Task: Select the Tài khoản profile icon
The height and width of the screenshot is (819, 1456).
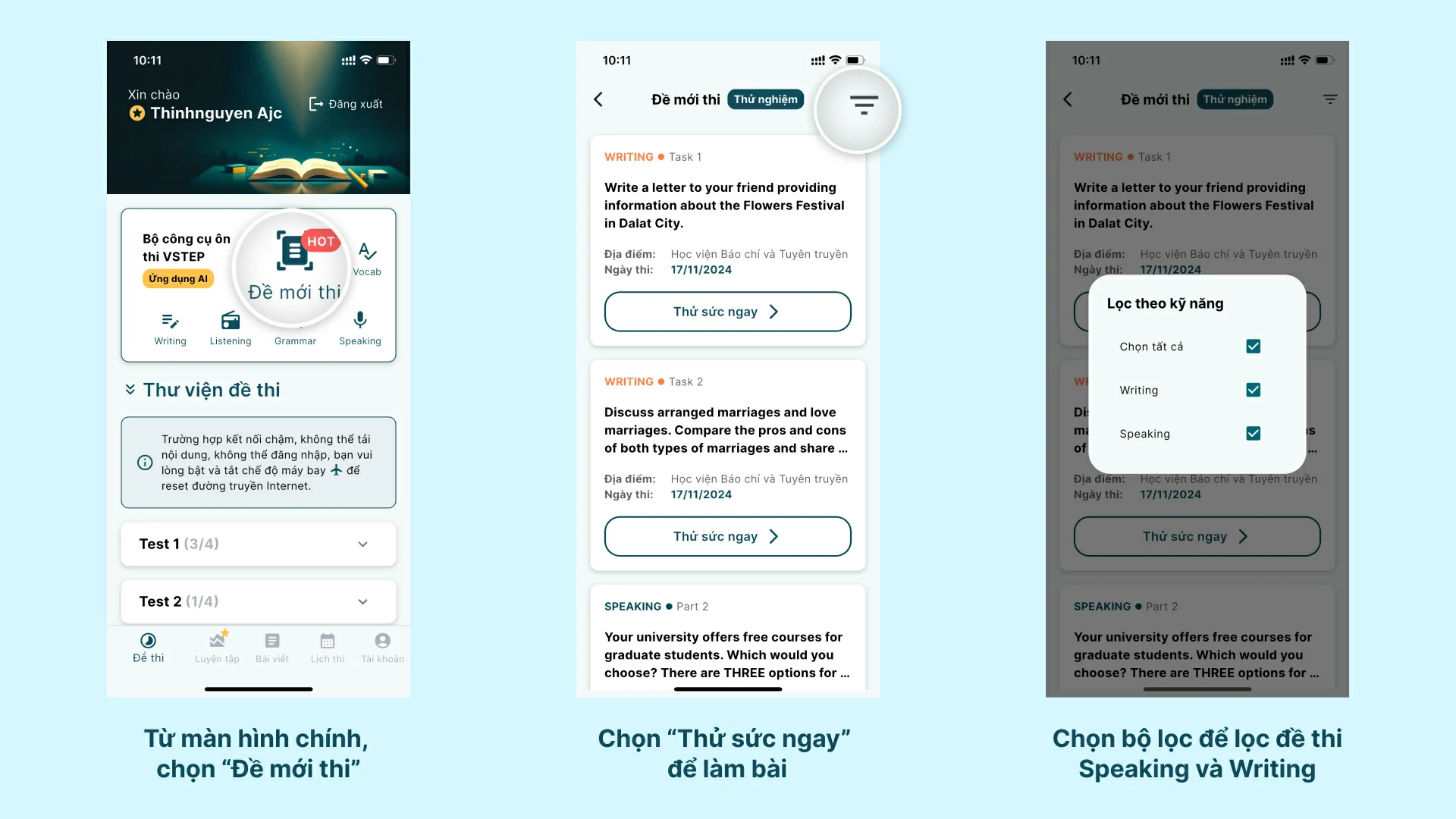Action: [x=382, y=640]
